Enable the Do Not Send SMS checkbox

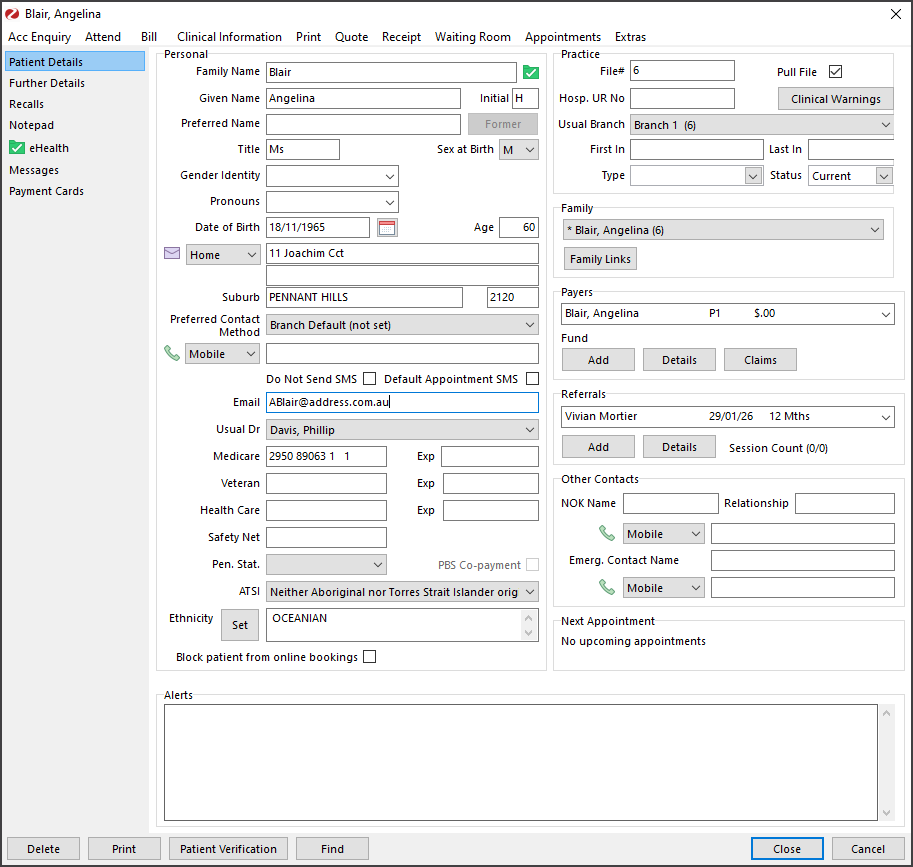370,379
